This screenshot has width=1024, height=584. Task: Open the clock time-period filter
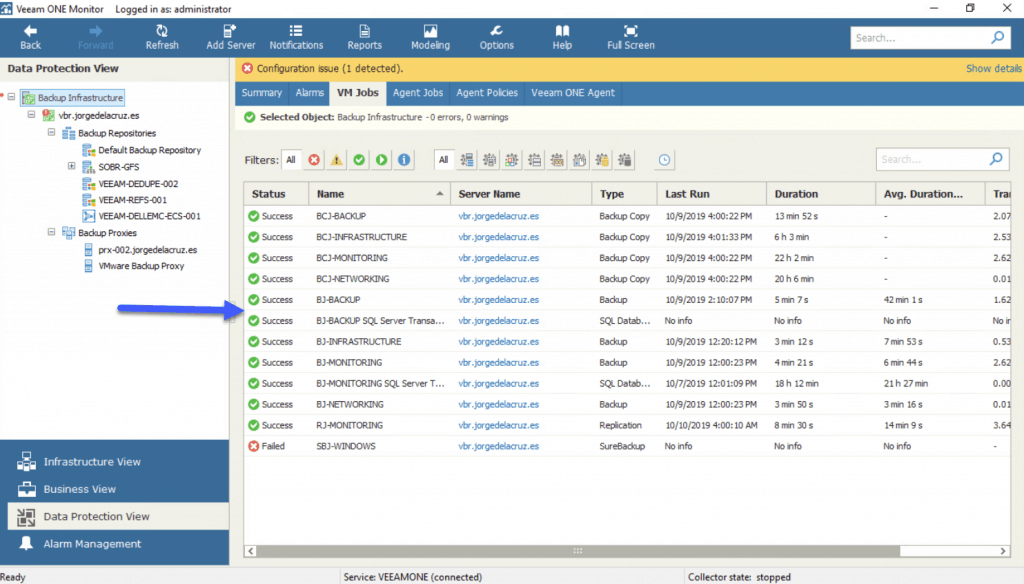(664, 160)
